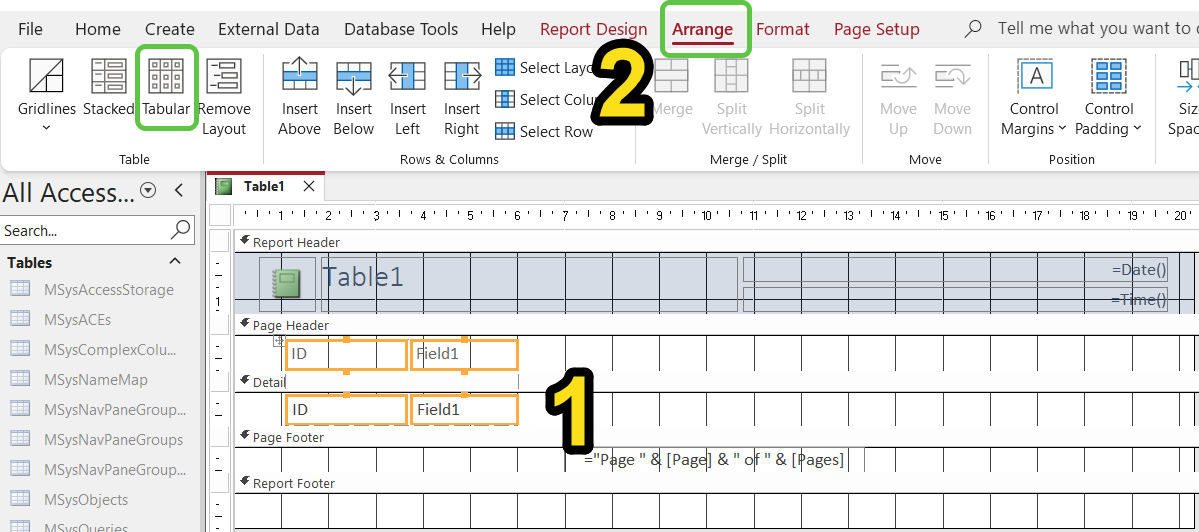Open the Database Tools tab
Image resolution: width=1199 pixels, height=532 pixels.
(401, 29)
